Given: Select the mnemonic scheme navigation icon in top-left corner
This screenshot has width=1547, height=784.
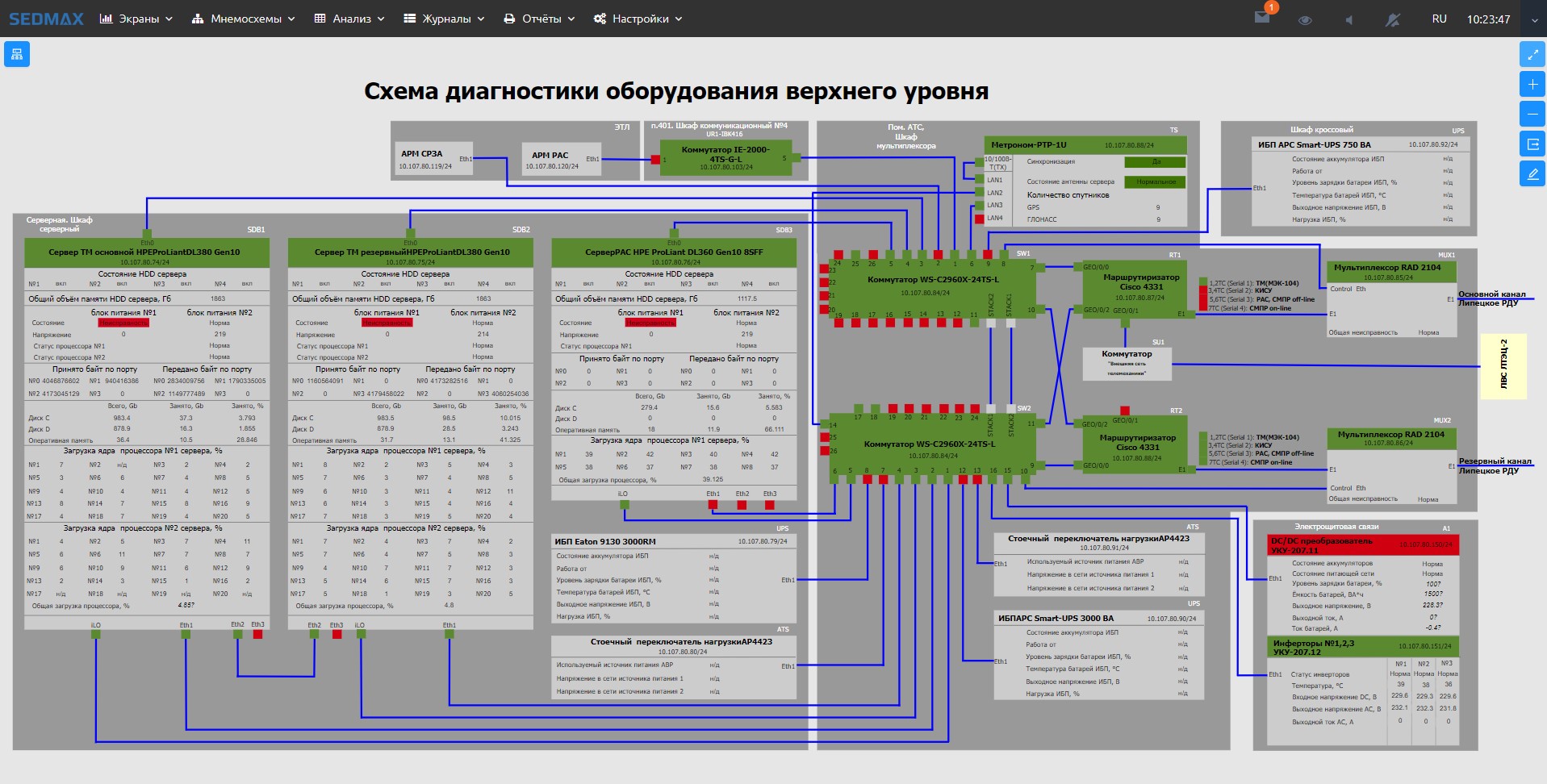Looking at the screenshot, I should click(16, 54).
